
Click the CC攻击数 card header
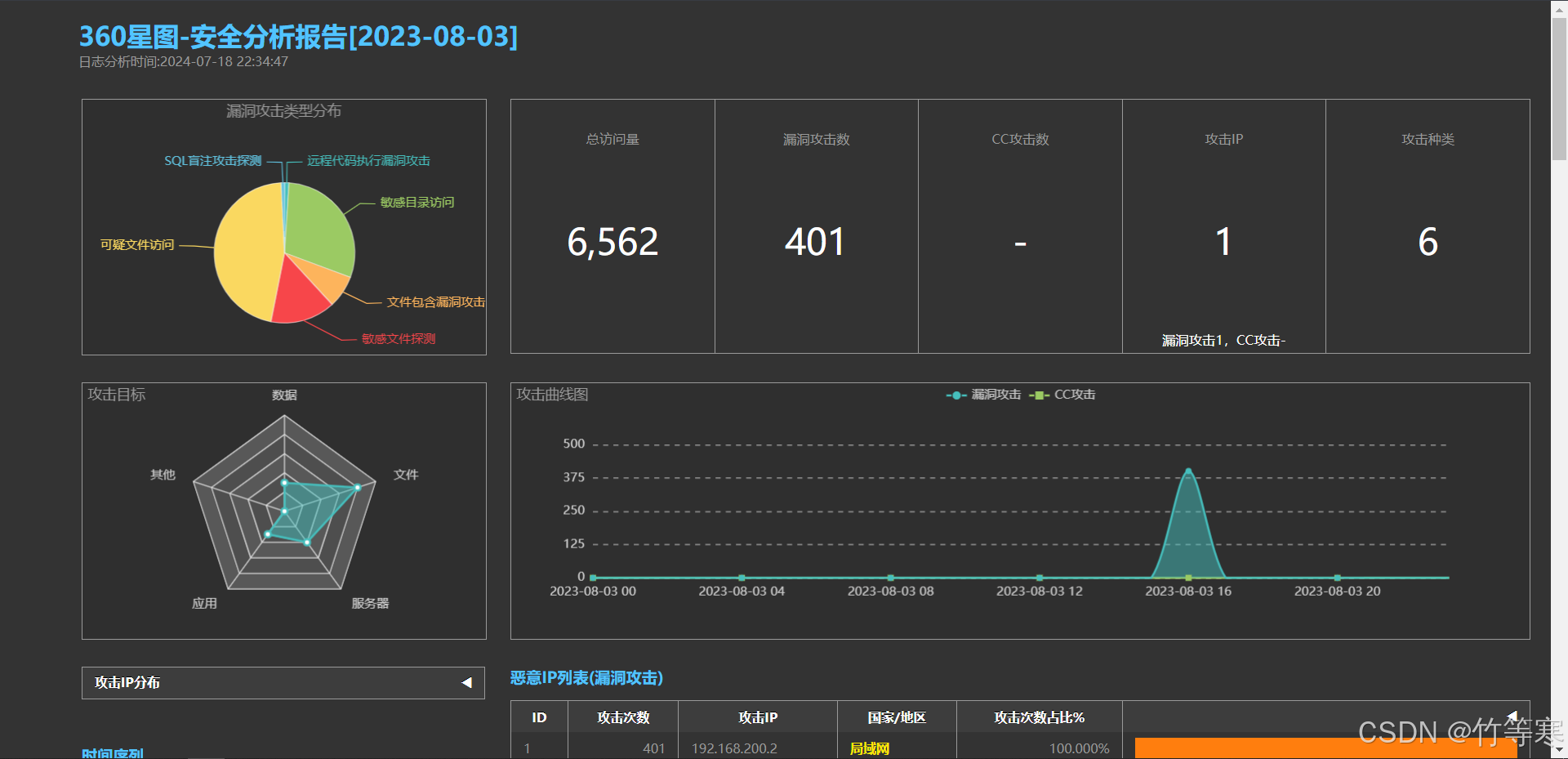tap(1020, 140)
